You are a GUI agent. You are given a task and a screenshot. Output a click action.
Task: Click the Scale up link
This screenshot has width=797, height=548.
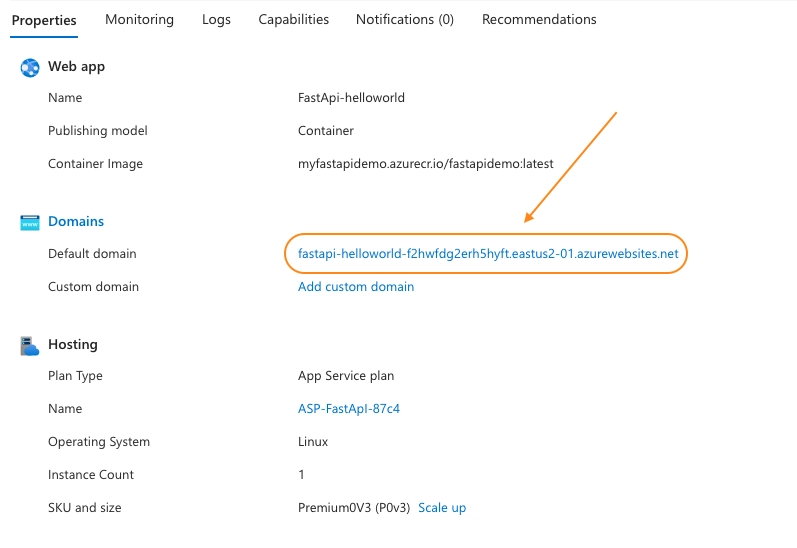442,507
